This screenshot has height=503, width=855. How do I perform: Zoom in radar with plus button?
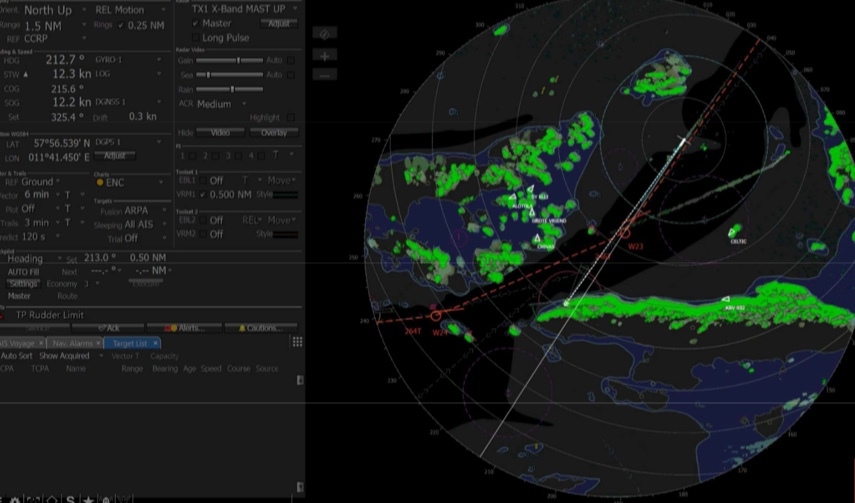324,56
